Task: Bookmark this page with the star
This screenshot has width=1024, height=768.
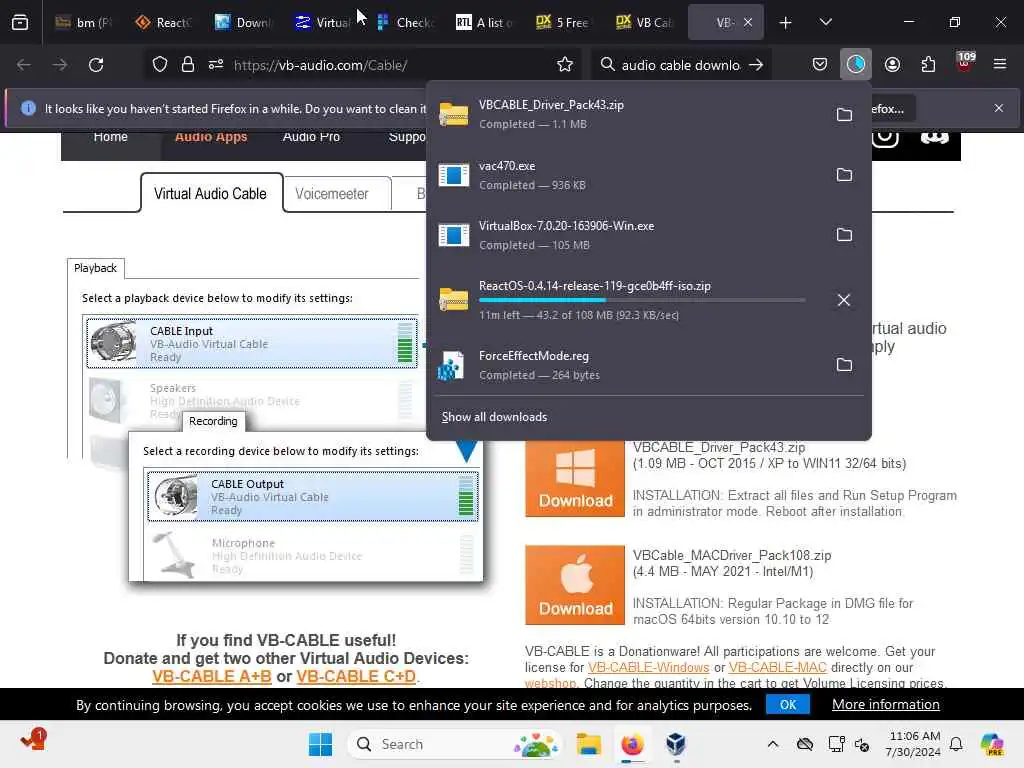Action: coord(565,65)
